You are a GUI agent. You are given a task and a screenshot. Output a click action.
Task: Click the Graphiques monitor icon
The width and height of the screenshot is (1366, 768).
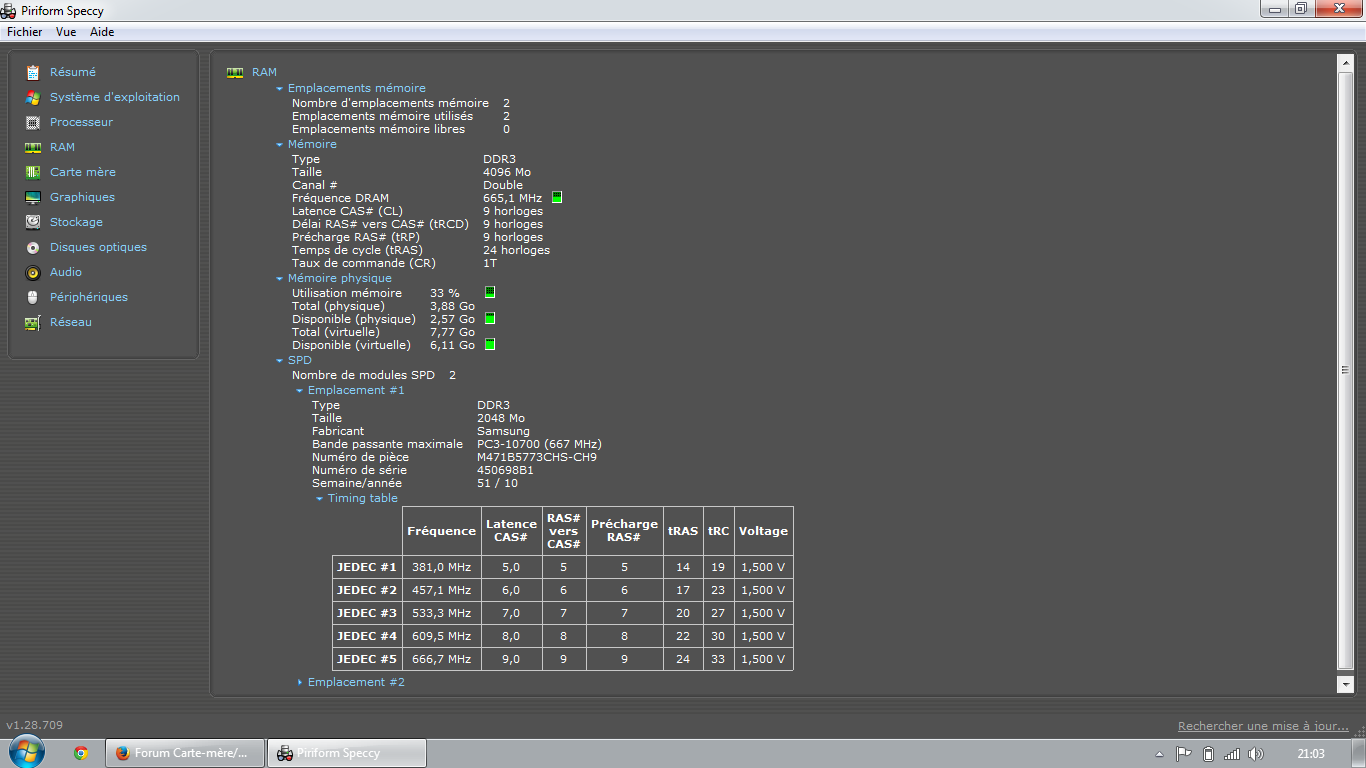[x=33, y=197]
